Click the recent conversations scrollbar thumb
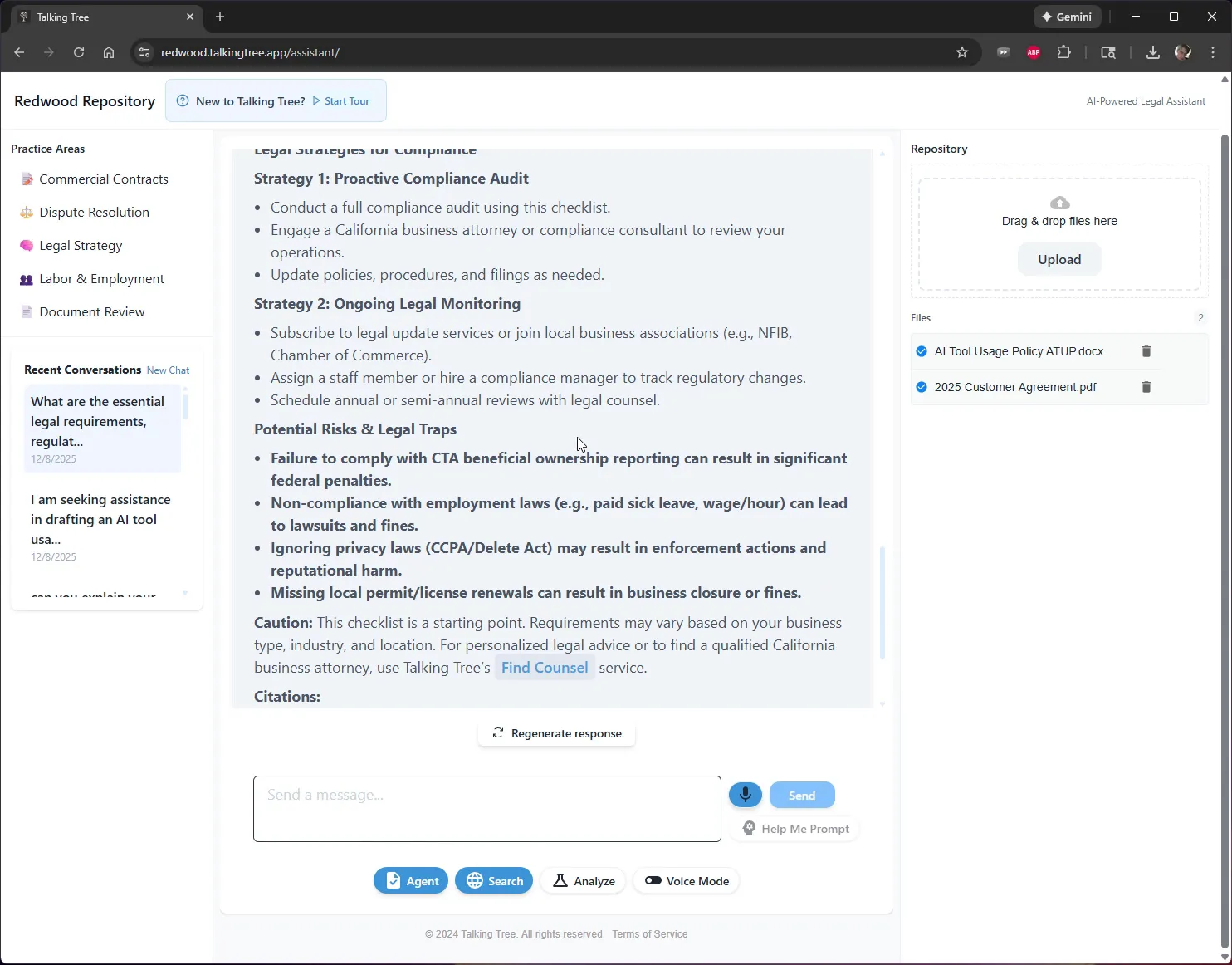 click(184, 406)
